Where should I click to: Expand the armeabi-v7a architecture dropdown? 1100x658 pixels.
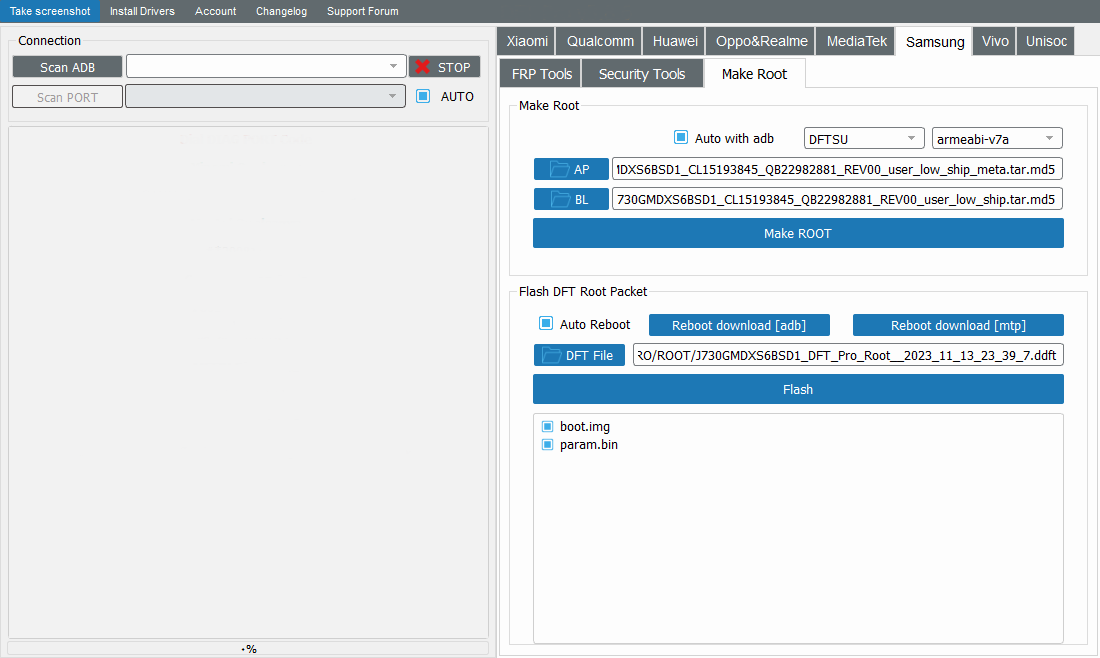(x=997, y=139)
